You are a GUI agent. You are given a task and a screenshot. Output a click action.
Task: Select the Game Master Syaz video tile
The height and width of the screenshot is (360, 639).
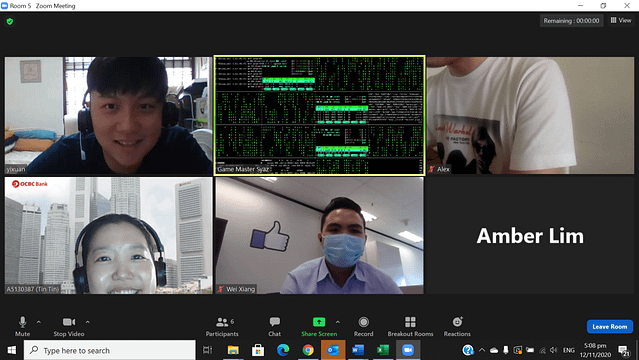320,115
